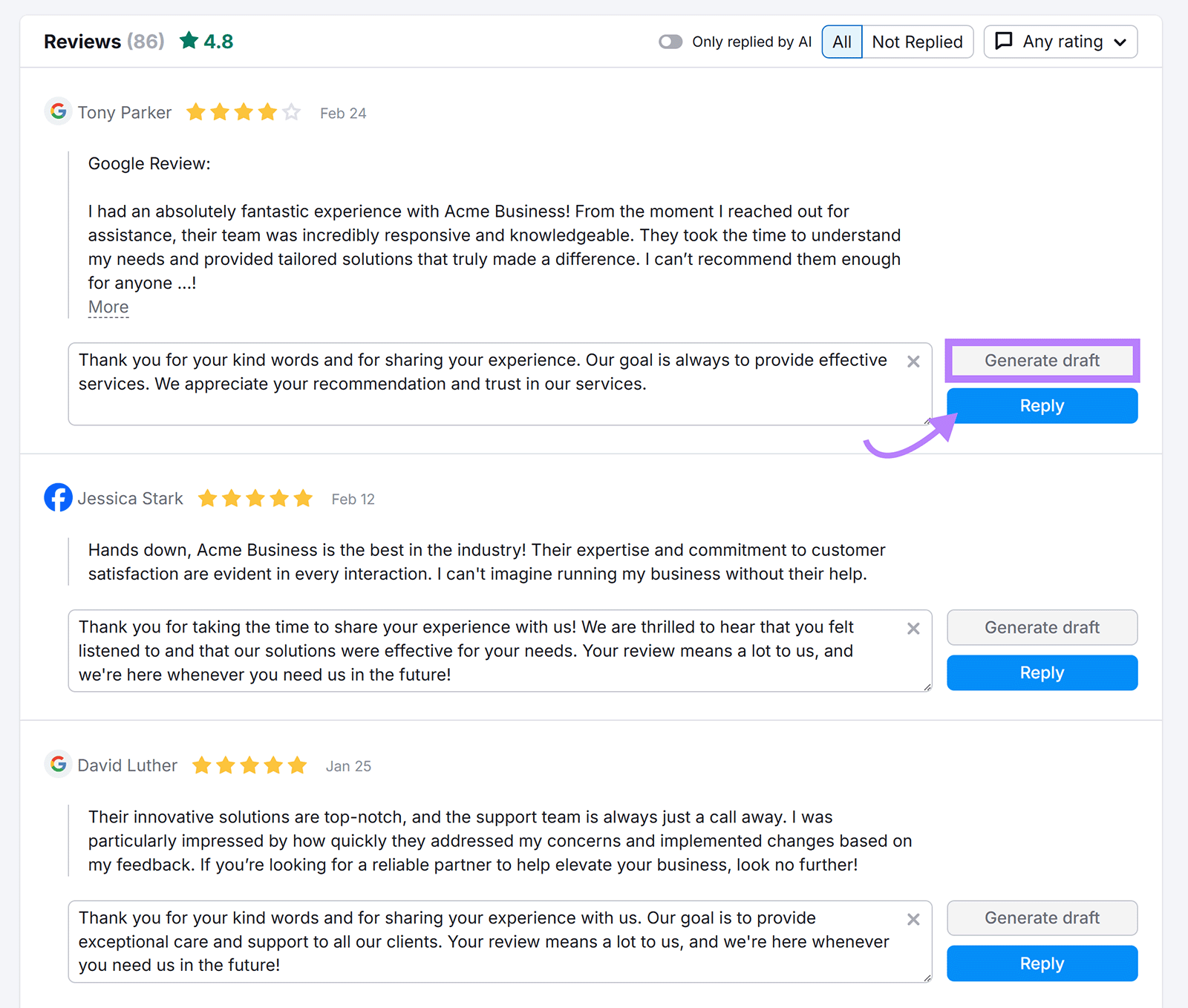Click the chat bubble icon in Any rating filter

point(1004,42)
